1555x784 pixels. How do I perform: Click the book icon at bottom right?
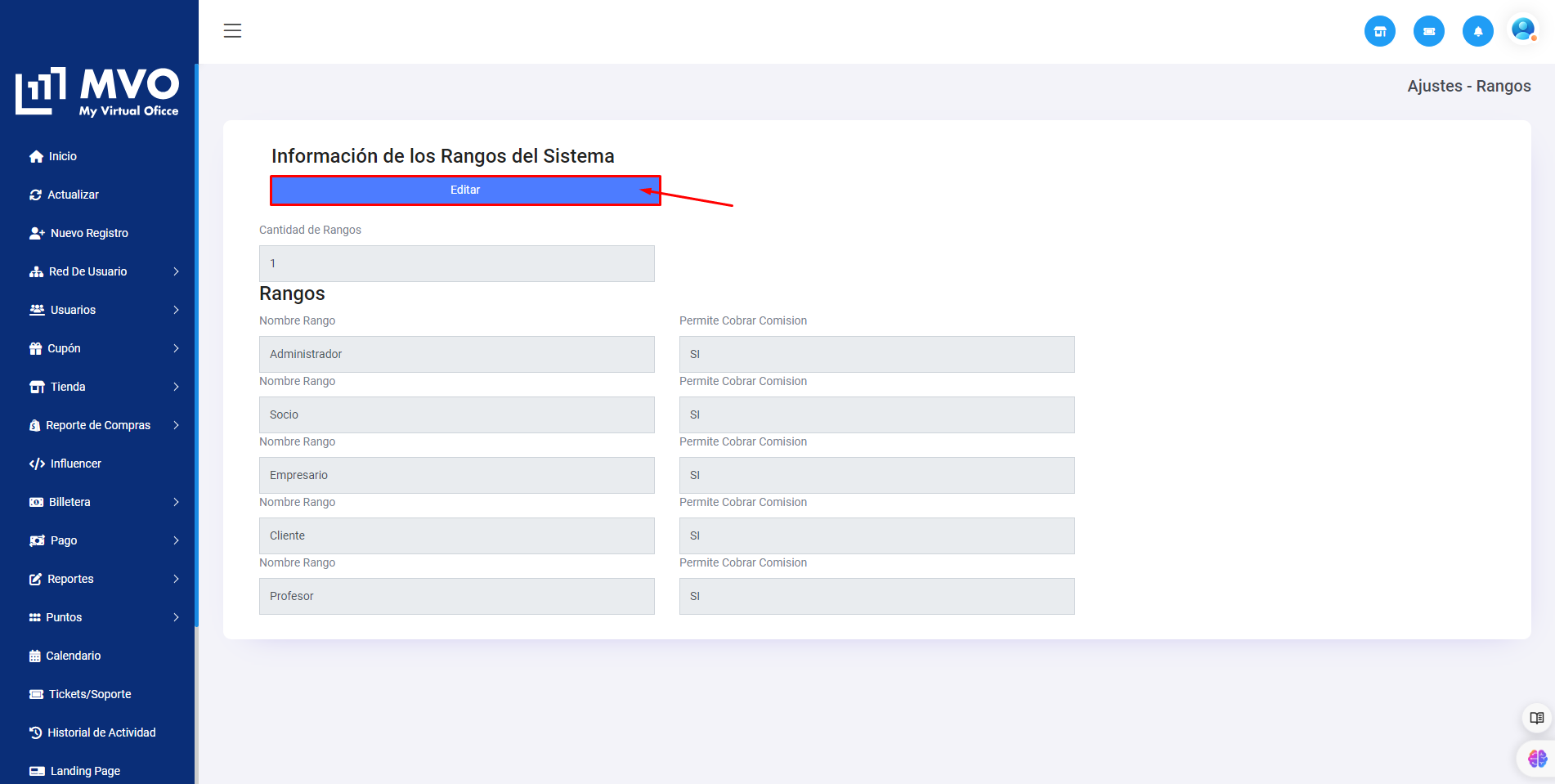coord(1536,718)
